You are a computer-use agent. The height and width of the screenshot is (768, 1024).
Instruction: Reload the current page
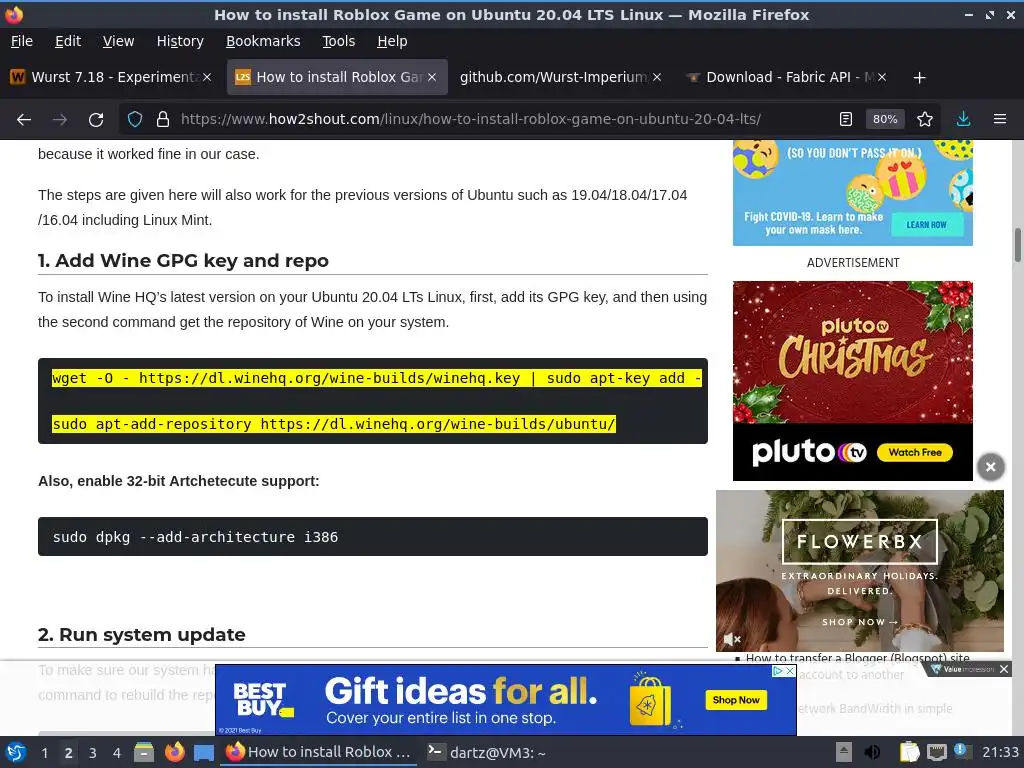point(96,120)
